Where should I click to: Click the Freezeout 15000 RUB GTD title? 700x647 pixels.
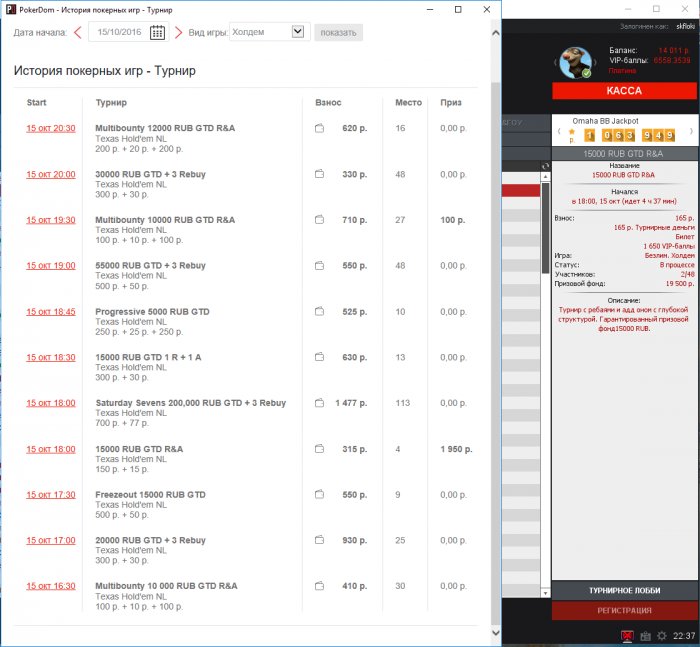(x=150, y=495)
